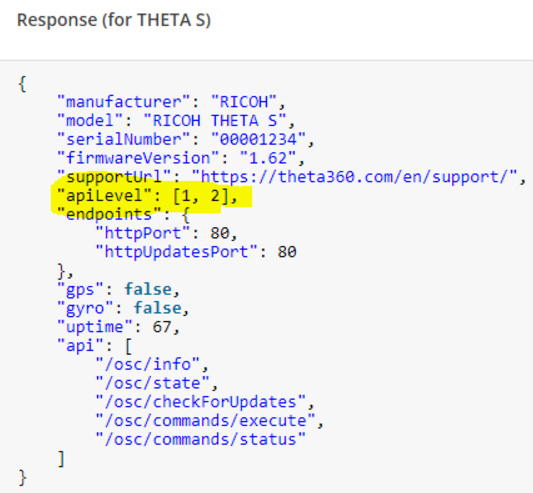533x493 pixels.
Task: Click the gps false value
Action: [x=148, y=290]
